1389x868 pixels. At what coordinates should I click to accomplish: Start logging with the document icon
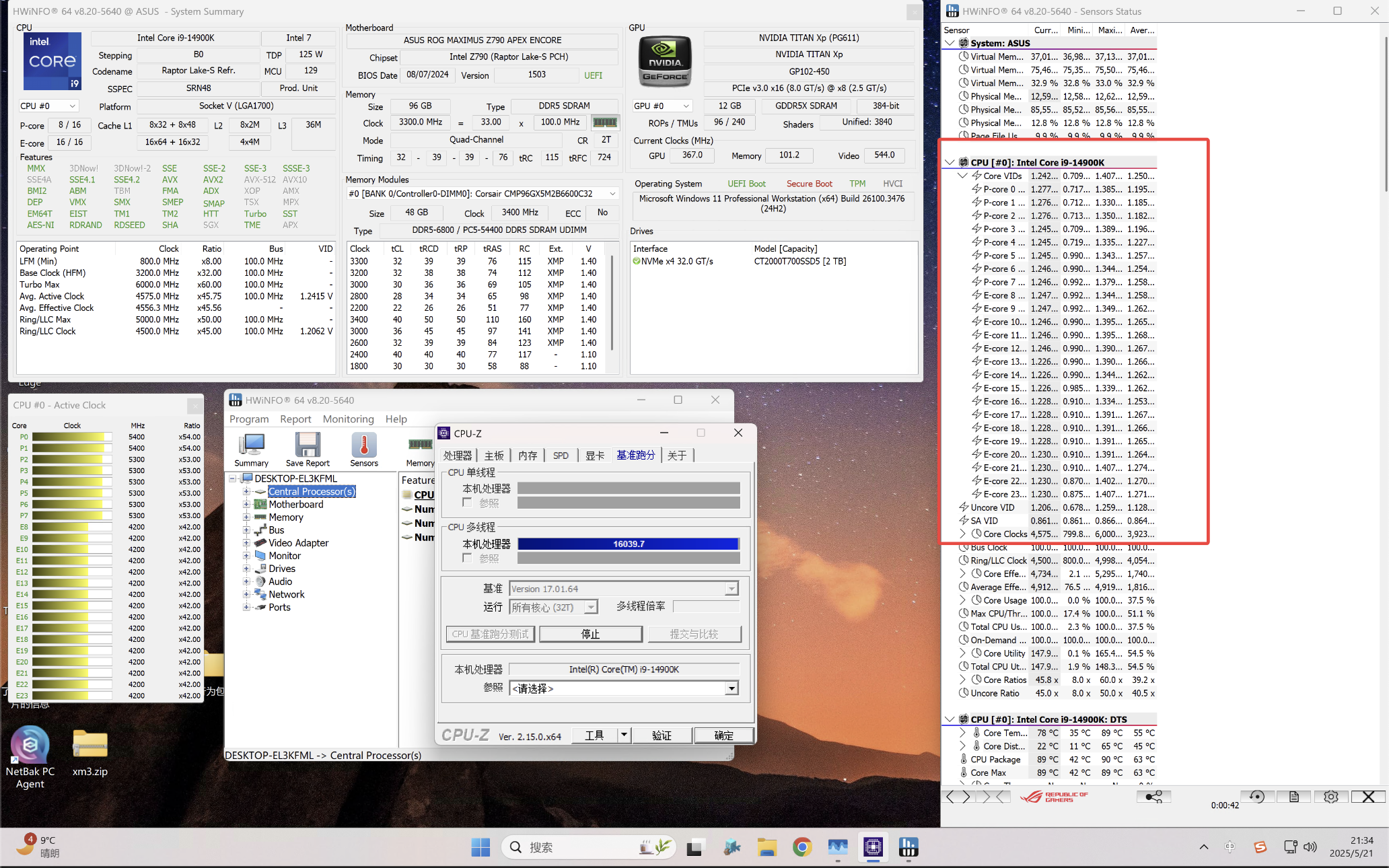click(x=1293, y=797)
